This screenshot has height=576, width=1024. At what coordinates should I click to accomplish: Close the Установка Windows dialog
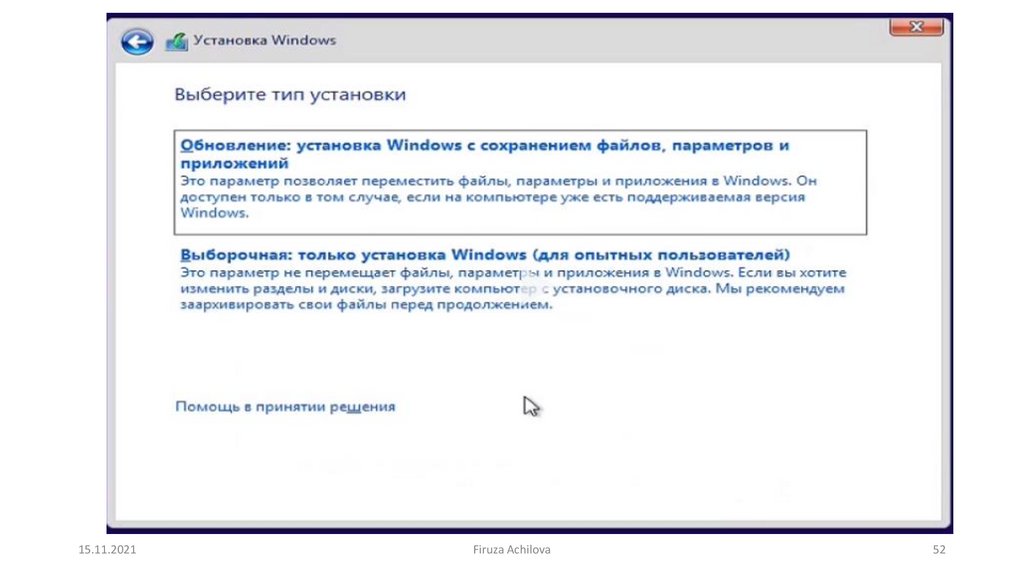point(916,27)
